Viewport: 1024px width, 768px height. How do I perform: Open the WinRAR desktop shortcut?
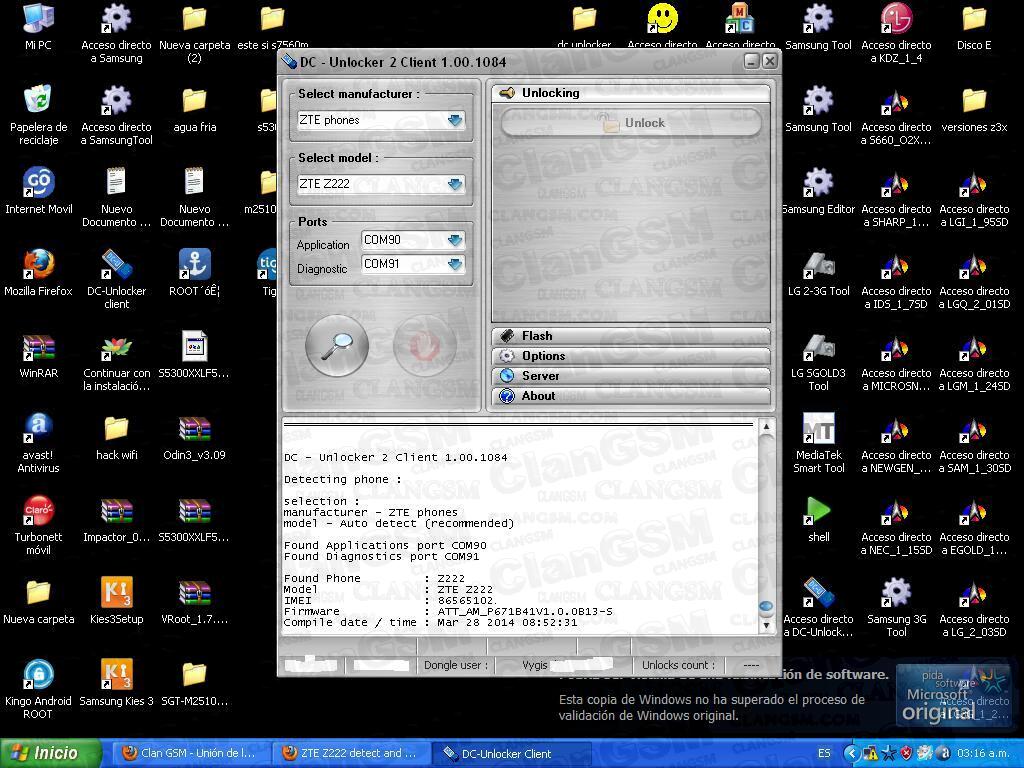point(38,355)
